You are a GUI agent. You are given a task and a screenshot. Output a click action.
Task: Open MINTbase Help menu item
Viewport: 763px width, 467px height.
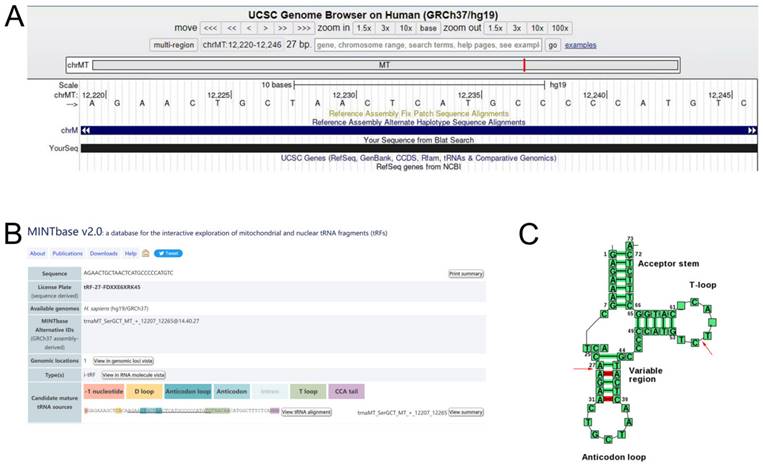click(x=130, y=253)
